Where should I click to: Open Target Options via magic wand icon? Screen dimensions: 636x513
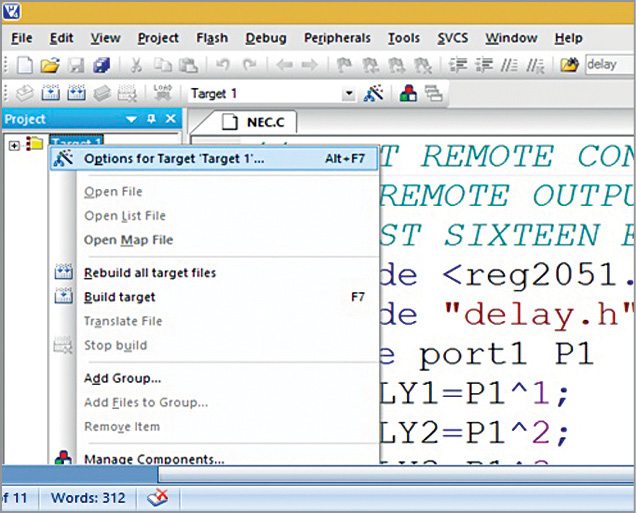[375, 94]
